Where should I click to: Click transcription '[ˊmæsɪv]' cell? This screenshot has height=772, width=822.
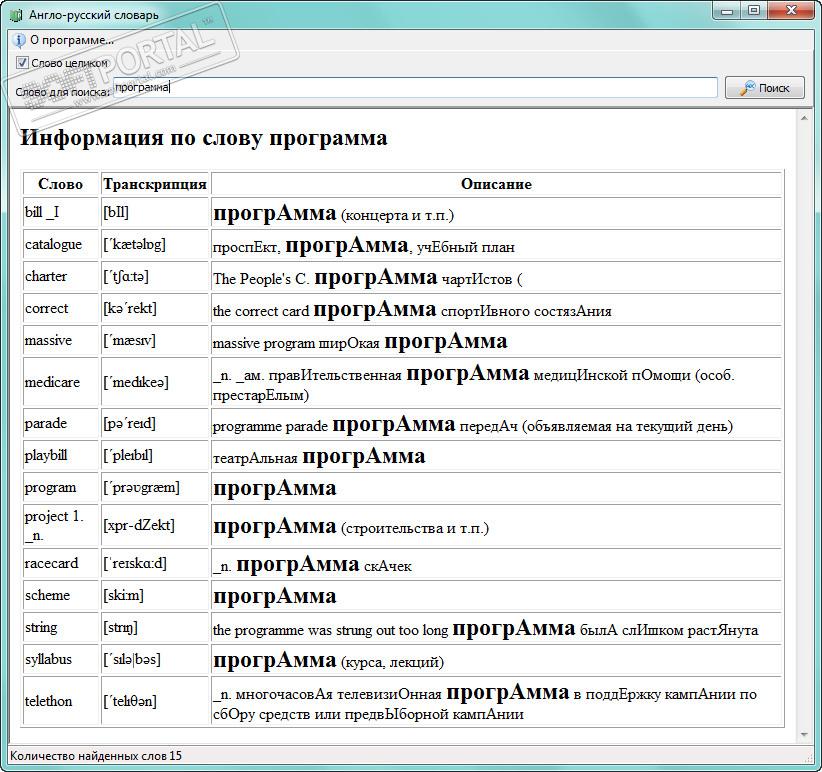(155, 341)
